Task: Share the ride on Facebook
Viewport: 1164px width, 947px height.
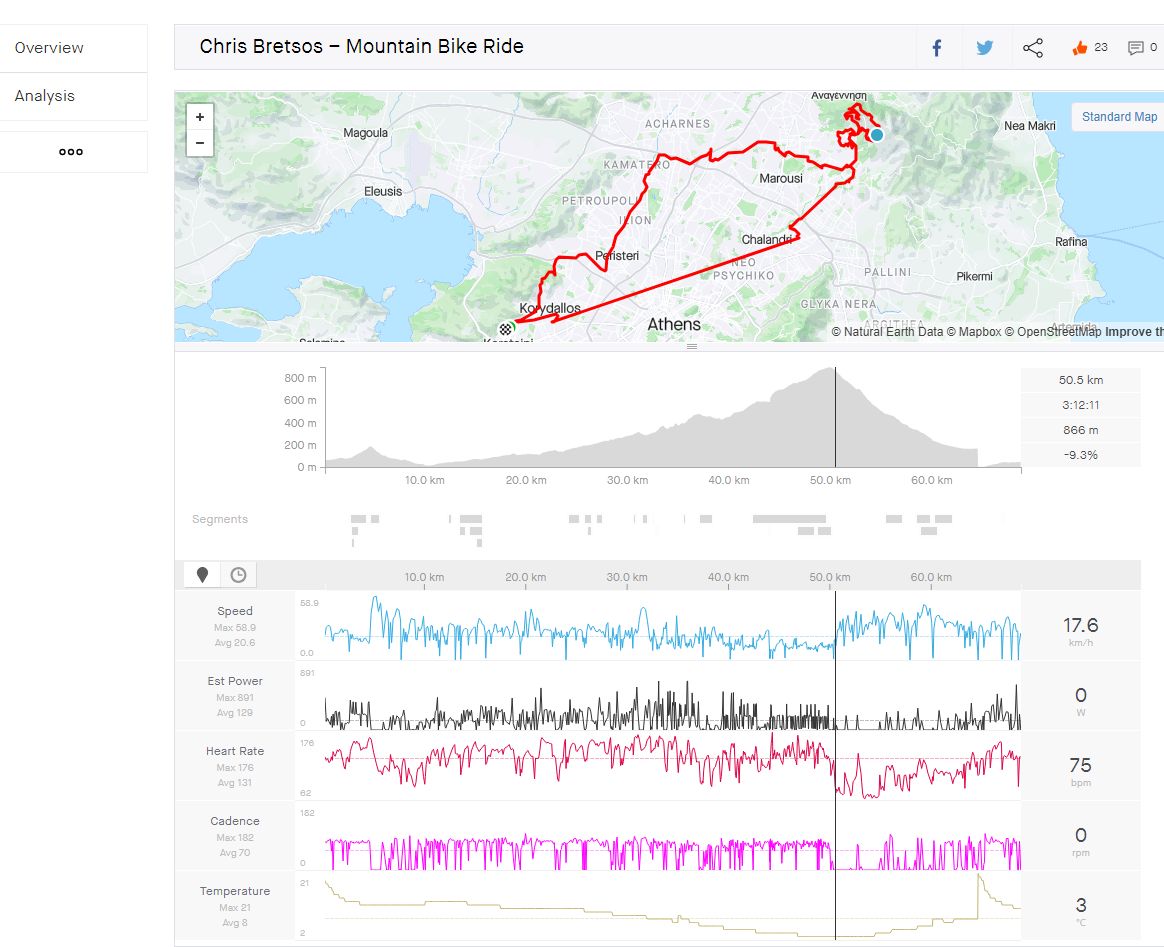Action: [937, 48]
